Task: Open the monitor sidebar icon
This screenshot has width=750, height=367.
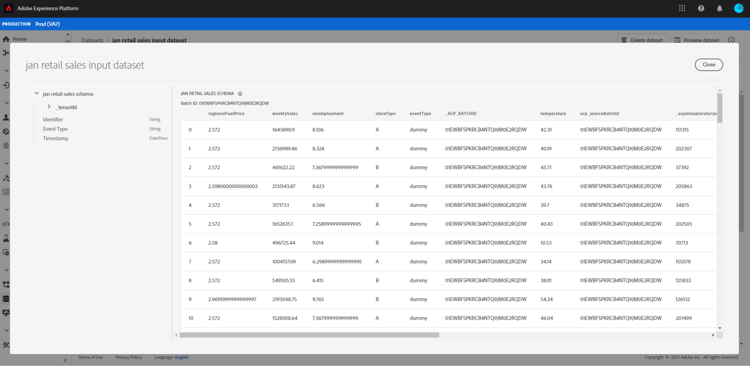Action: 6,312
